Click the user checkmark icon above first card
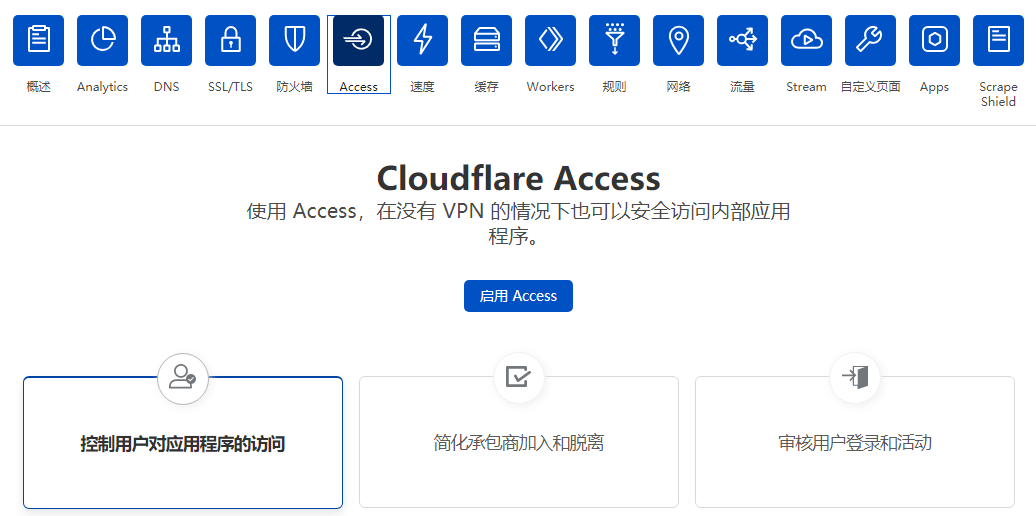 [x=182, y=378]
